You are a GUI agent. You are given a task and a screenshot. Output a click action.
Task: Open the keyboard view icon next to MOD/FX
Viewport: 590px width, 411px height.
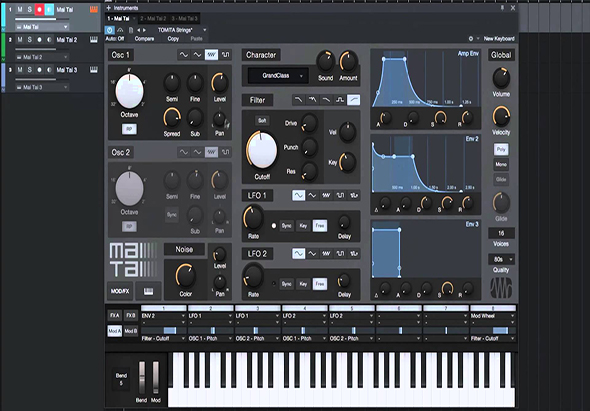click(x=148, y=291)
